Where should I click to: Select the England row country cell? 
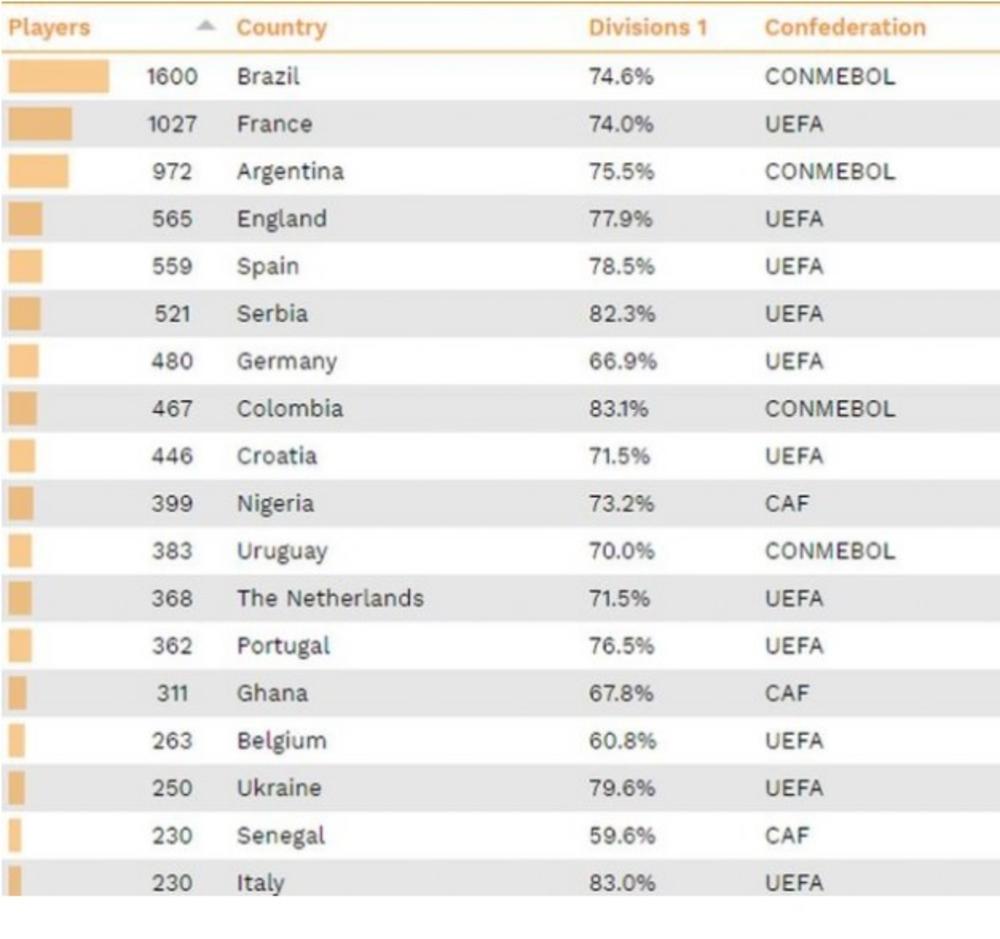point(281,219)
